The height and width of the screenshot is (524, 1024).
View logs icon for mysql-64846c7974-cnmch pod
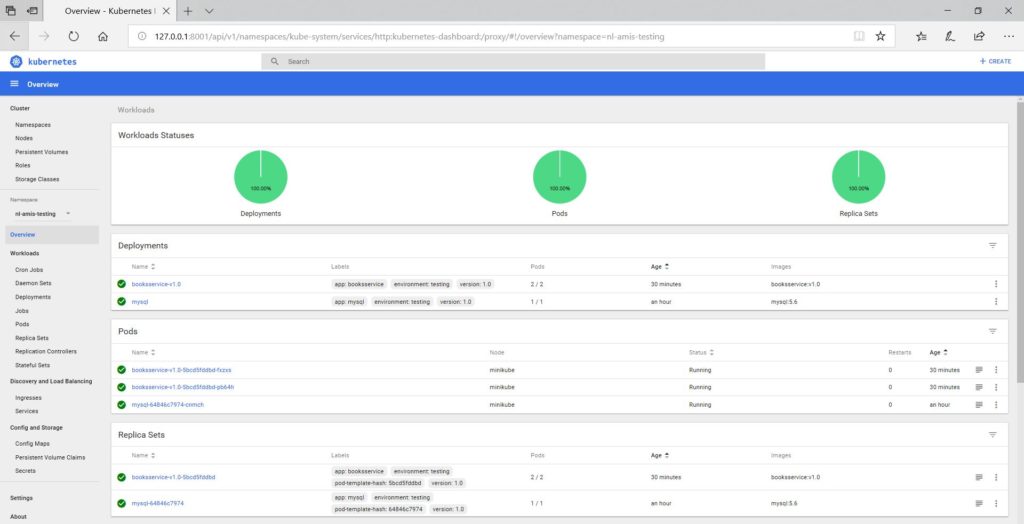[x=979, y=404]
